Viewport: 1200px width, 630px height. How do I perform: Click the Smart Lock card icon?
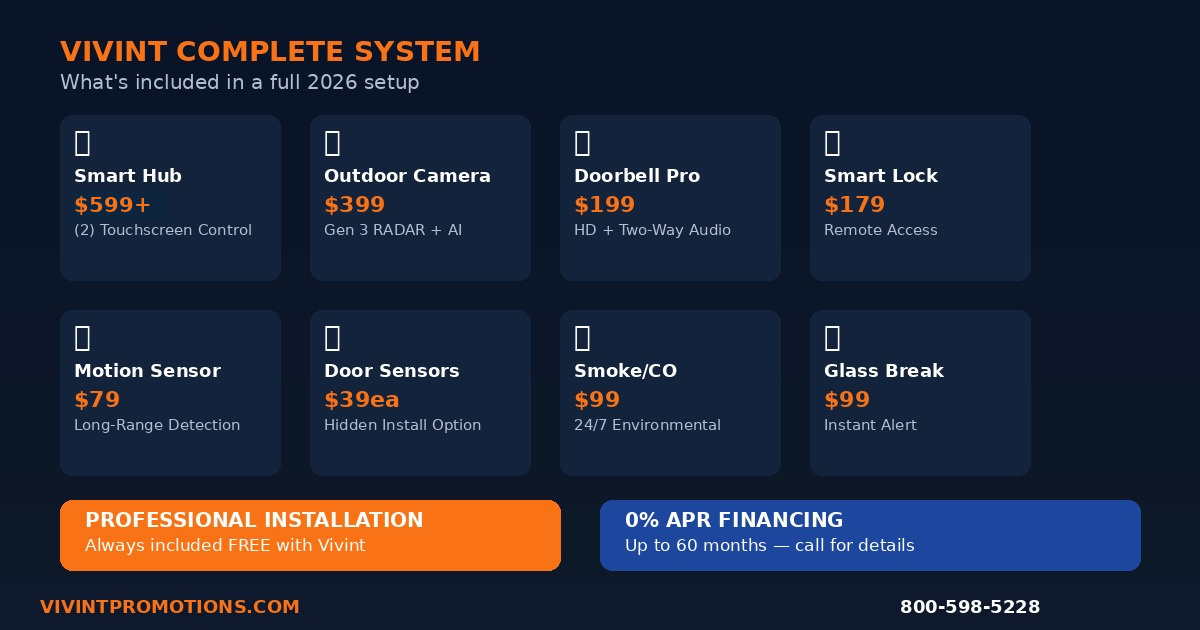tap(832, 143)
